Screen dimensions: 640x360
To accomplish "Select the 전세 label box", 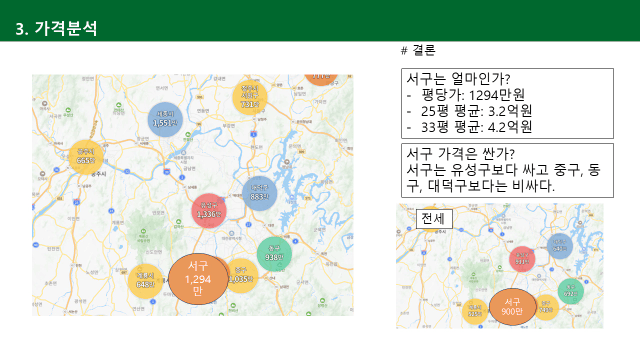I will click(434, 219).
